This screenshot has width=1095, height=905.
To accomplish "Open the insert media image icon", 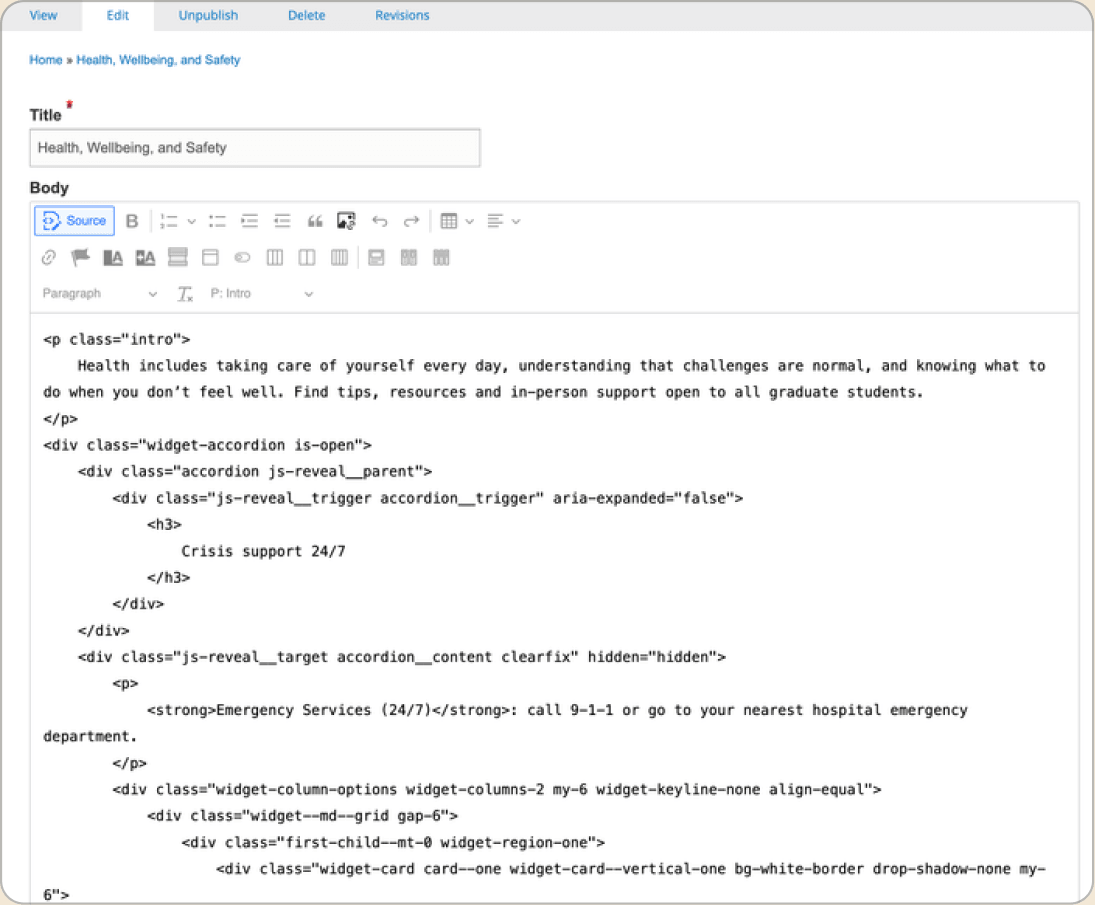I will point(346,221).
